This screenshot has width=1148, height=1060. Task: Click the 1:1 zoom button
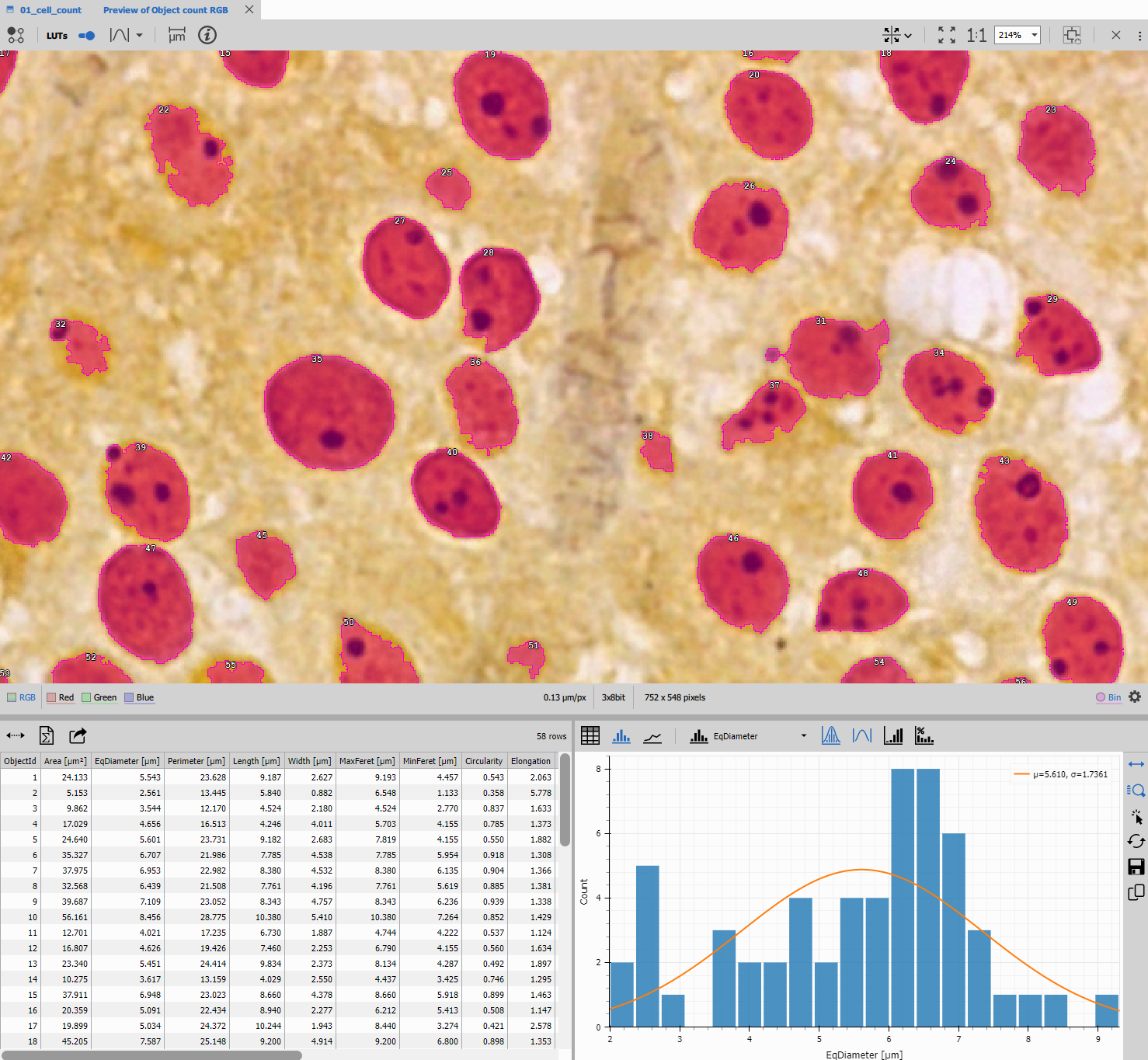click(976, 35)
